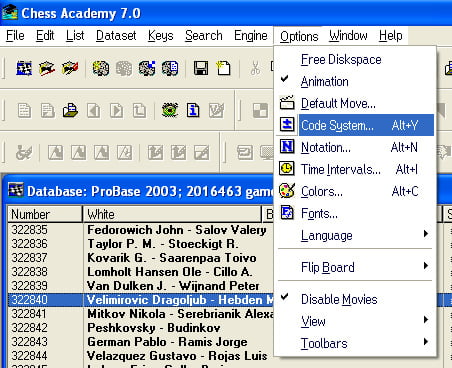Viewport: 452px width, 368px height.
Task: Select row Lomholt Hansen Ole - Cillo A.
Action: pos(140,272)
